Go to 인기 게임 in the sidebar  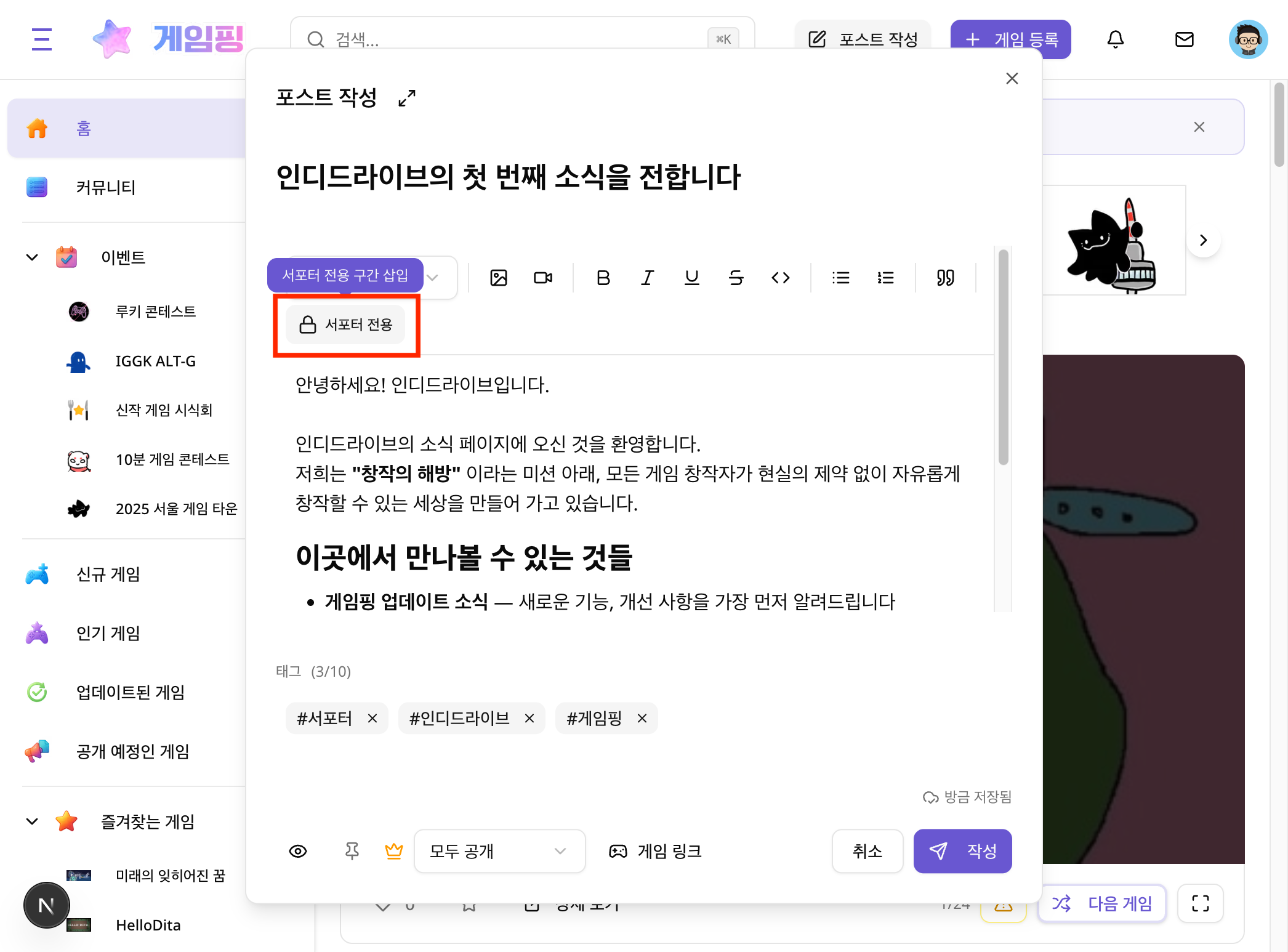[x=108, y=633]
